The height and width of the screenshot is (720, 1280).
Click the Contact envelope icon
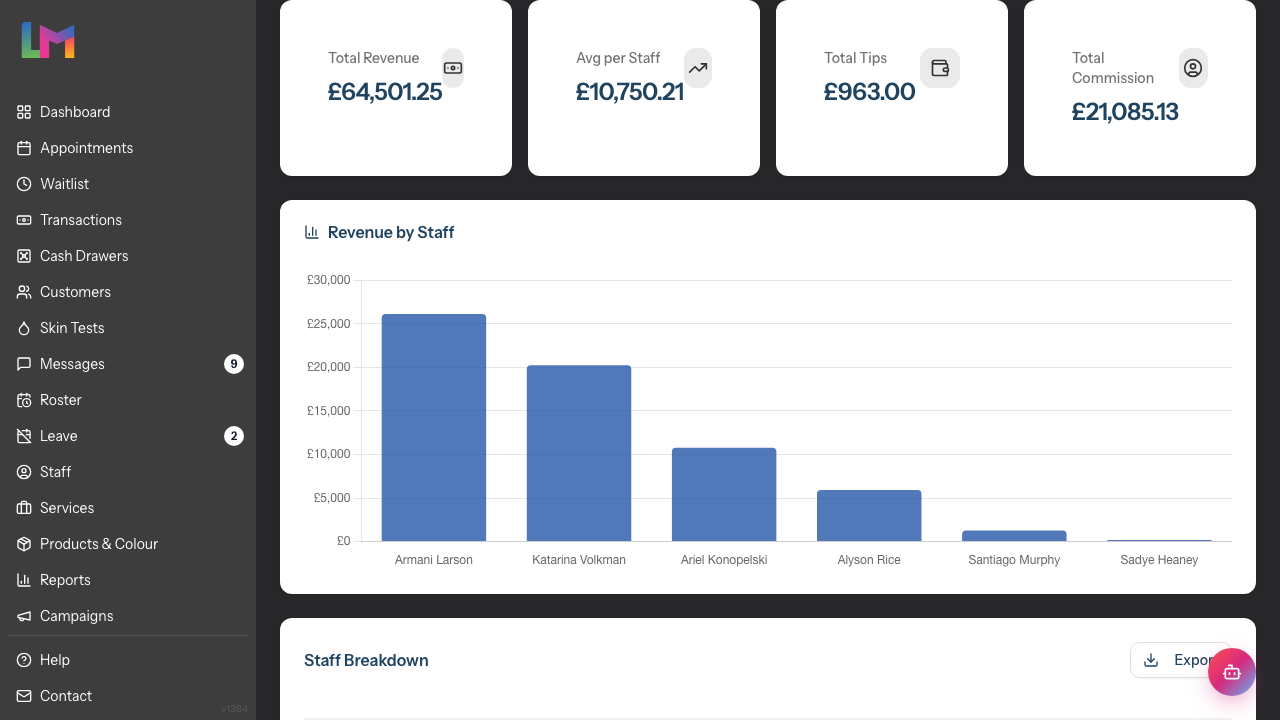pyautogui.click(x=24, y=696)
